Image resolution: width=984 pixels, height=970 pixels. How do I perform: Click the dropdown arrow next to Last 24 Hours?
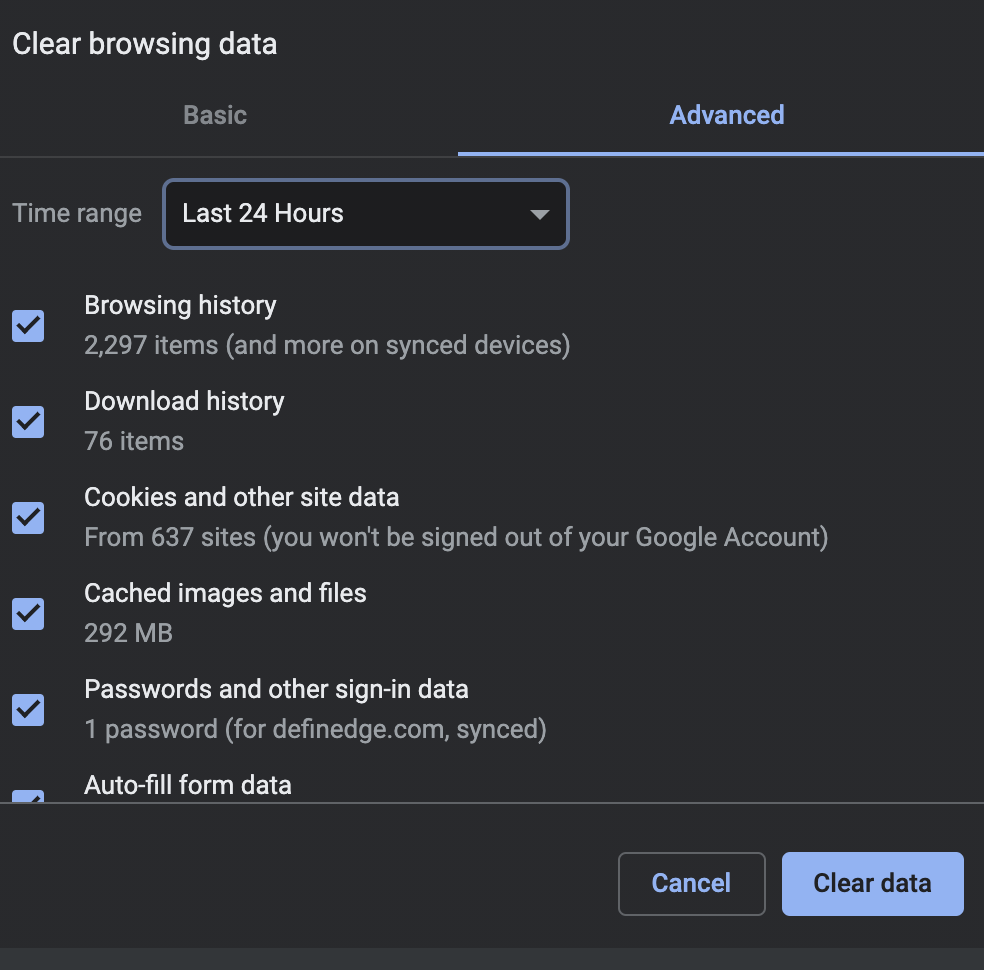point(539,213)
